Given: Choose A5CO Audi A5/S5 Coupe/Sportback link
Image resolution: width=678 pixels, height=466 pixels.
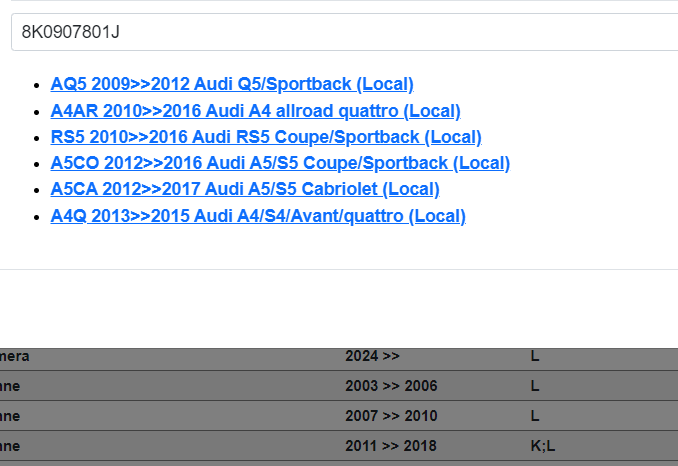Looking at the screenshot, I should [x=280, y=163].
